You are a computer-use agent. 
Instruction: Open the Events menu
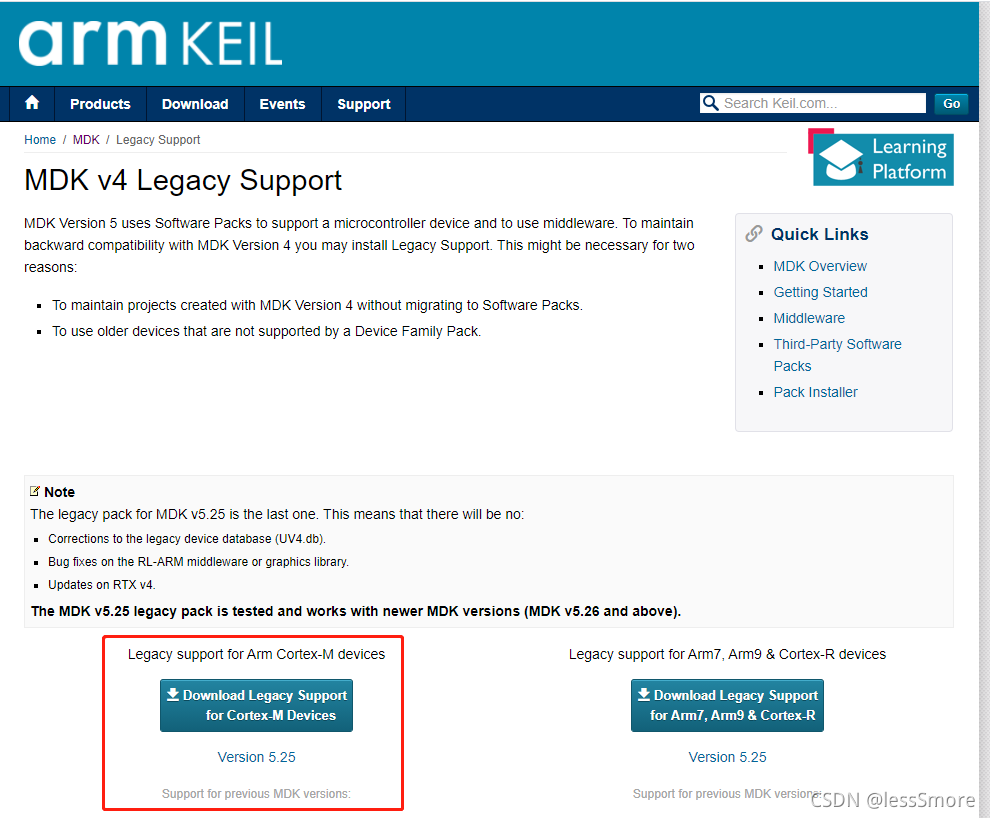point(282,104)
